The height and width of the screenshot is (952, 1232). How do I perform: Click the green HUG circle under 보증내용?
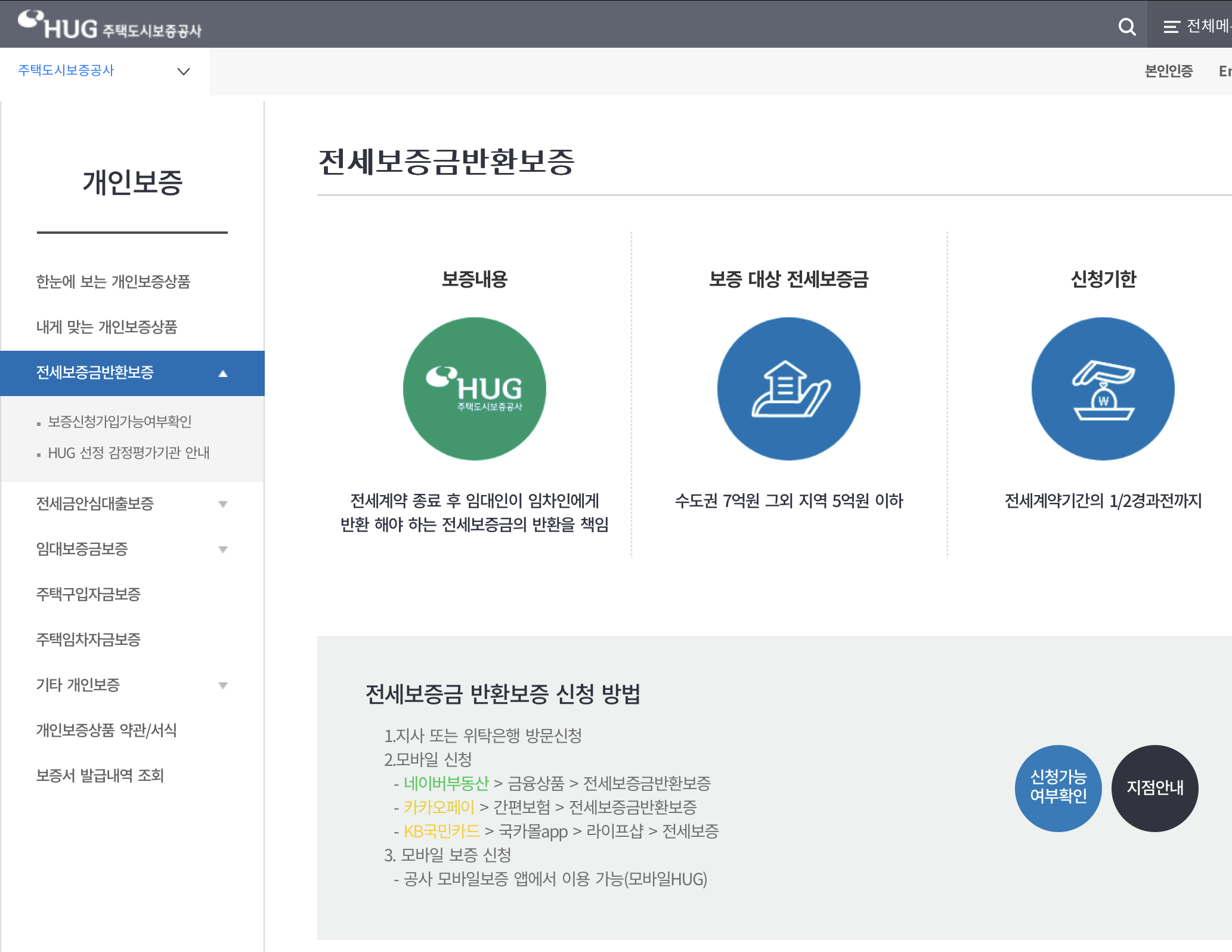tap(474, 389)
